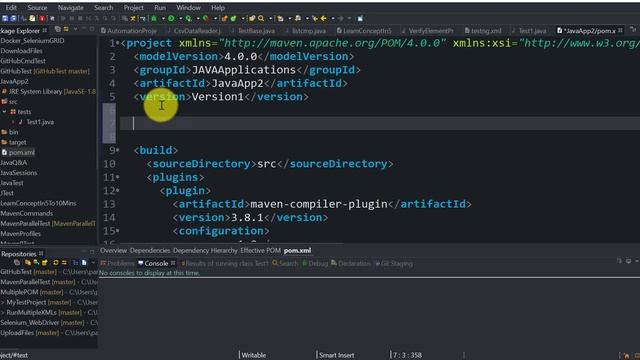
Task: Expand RunMultipleXMLs repository node
Action: 2,313
